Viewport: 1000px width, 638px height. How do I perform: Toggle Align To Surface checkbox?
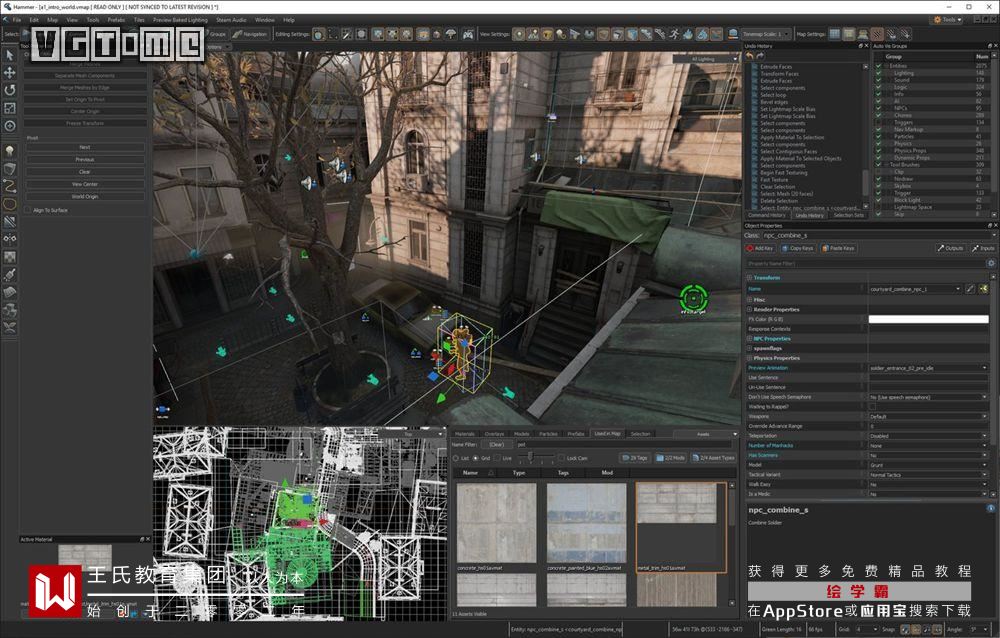(x=27, y=210)
